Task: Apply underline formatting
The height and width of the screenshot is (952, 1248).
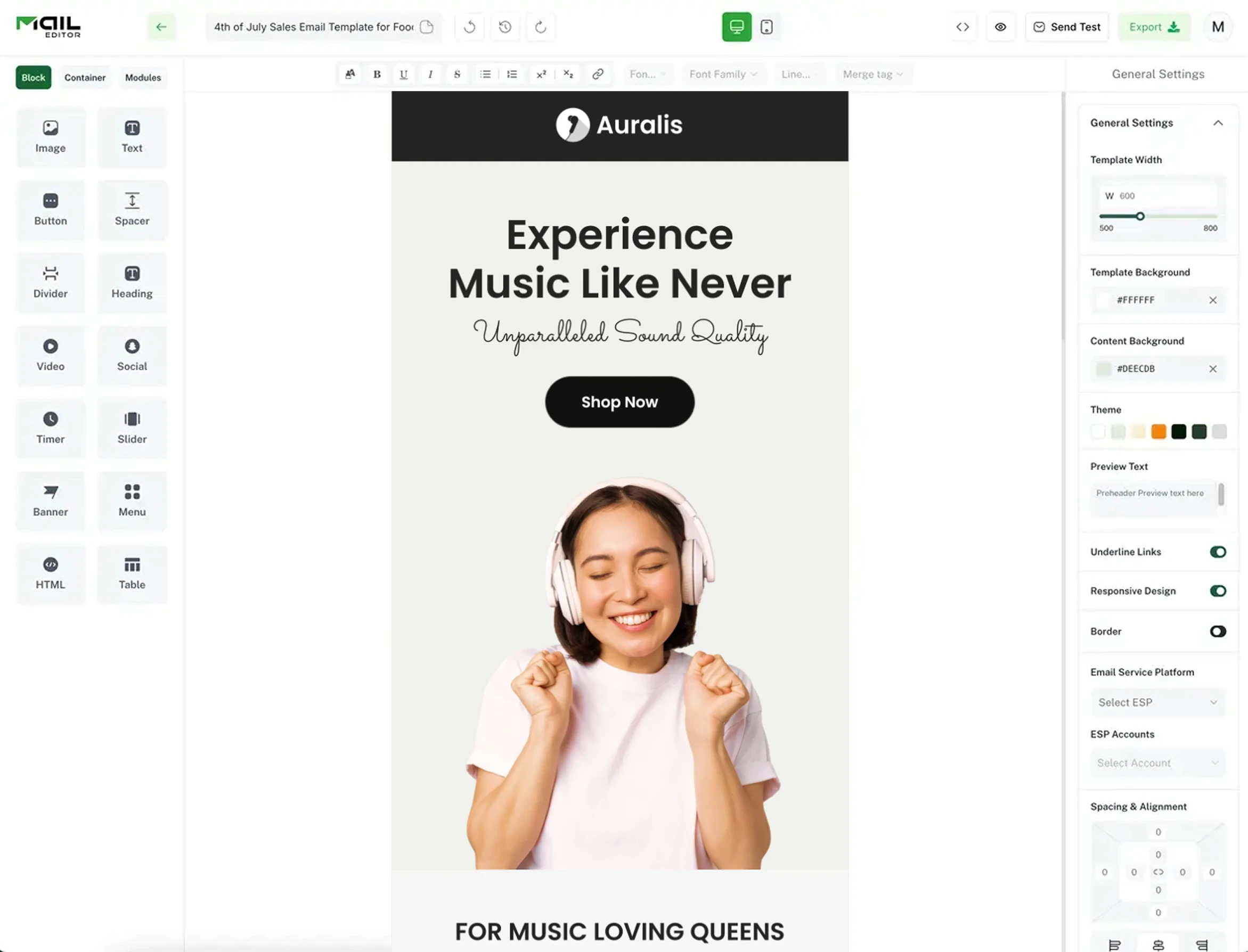Action: (x=404, y=74)
